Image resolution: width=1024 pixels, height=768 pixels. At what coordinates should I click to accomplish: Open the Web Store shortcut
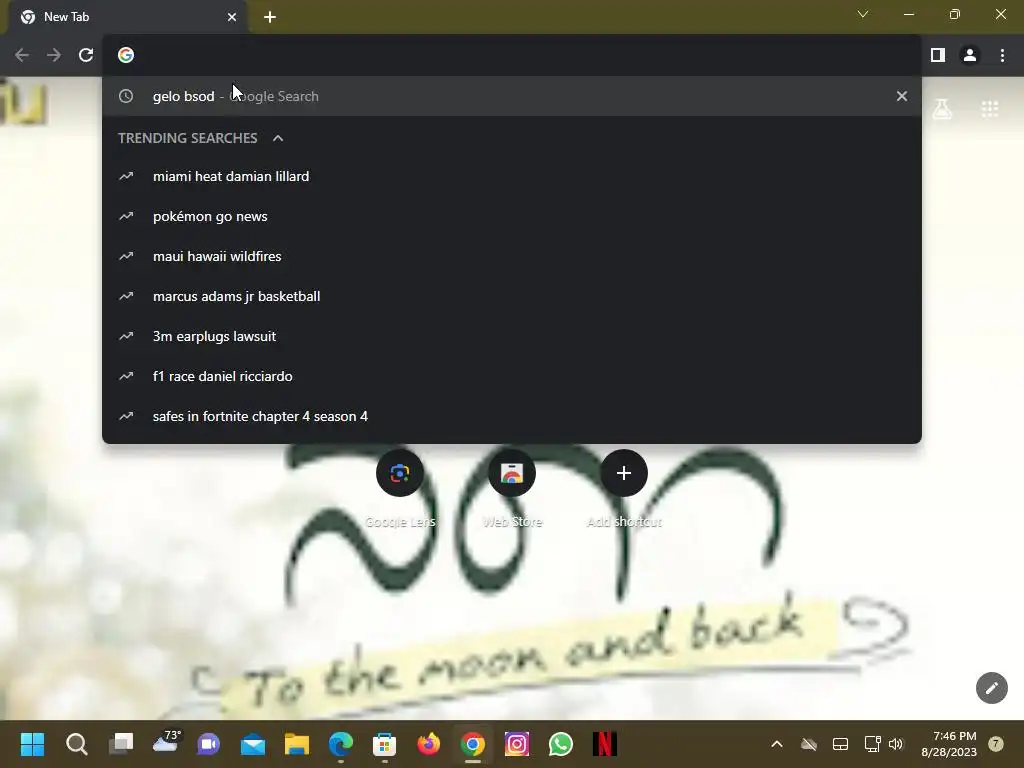click(512, 473)
